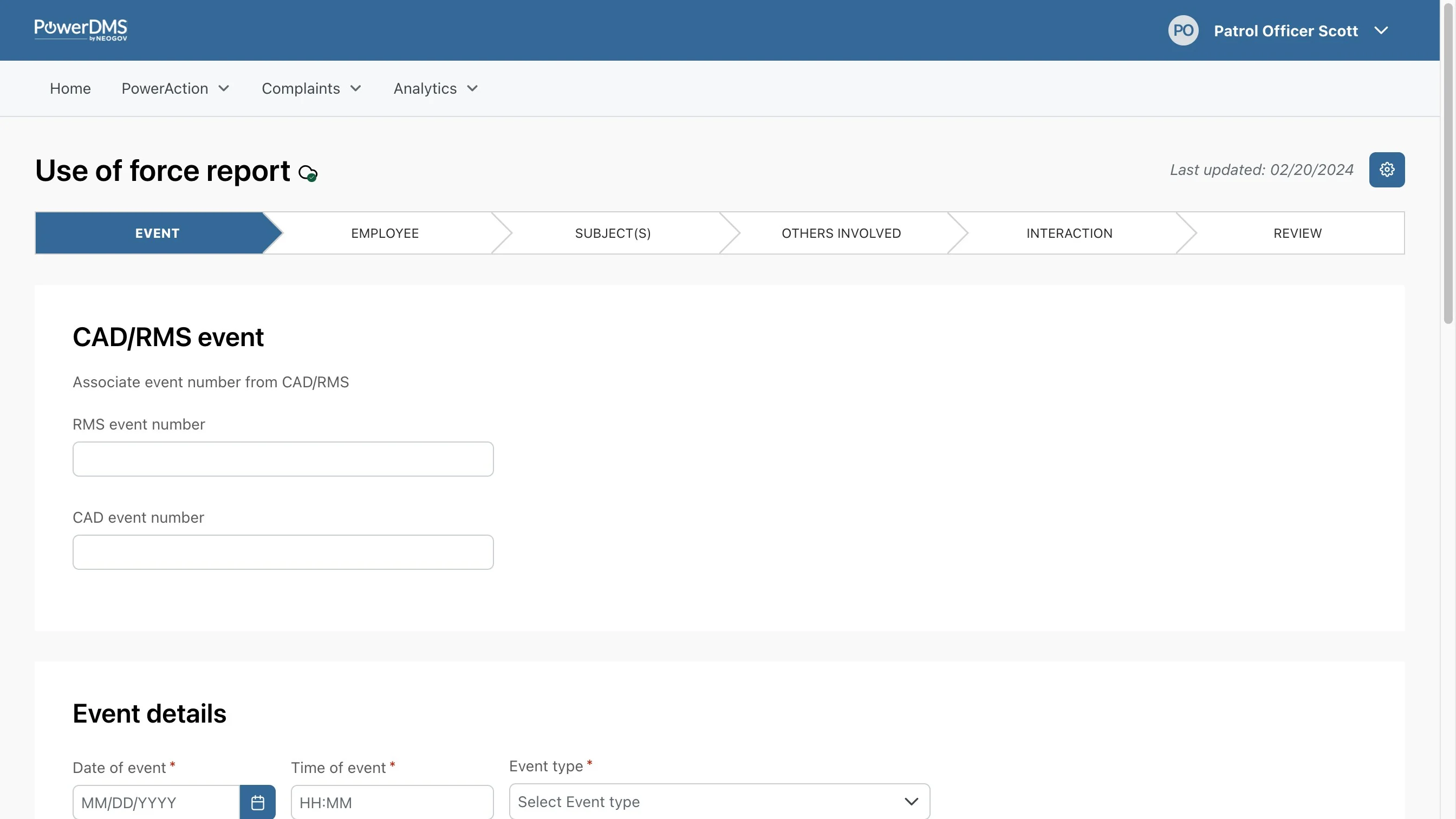Click the Date of event input
1456x819 pixels.
pos(157,802)
